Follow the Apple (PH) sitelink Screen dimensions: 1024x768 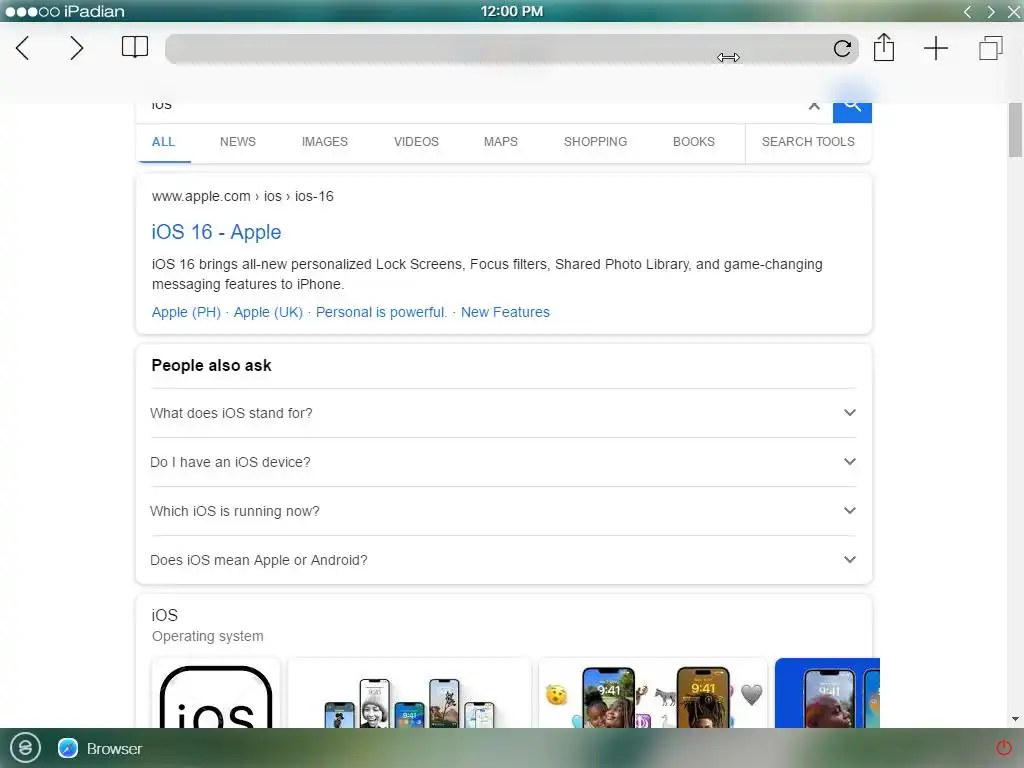click(x=186, y=312)
